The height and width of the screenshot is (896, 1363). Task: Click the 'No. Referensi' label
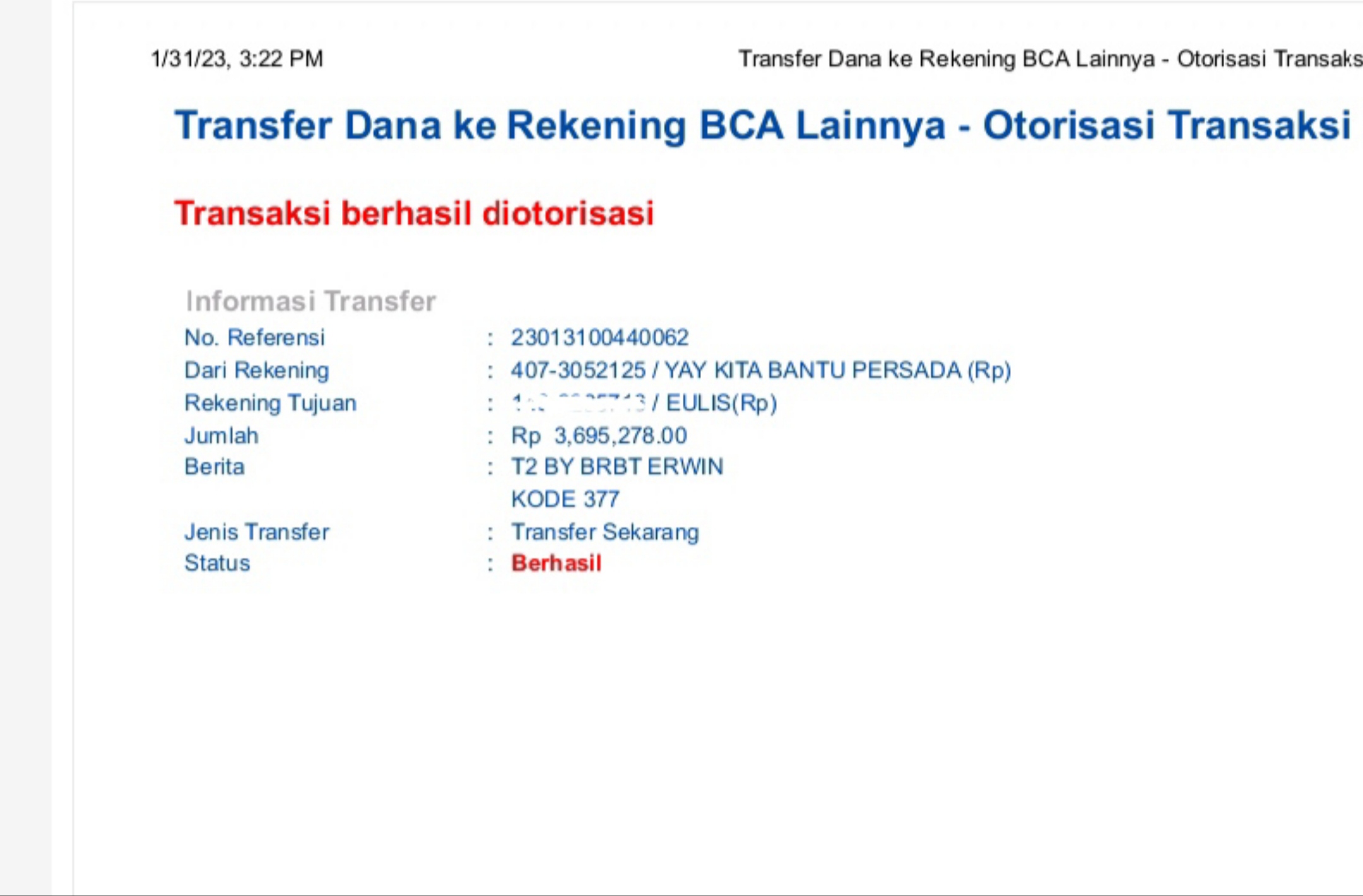click(x=254, y=338)
